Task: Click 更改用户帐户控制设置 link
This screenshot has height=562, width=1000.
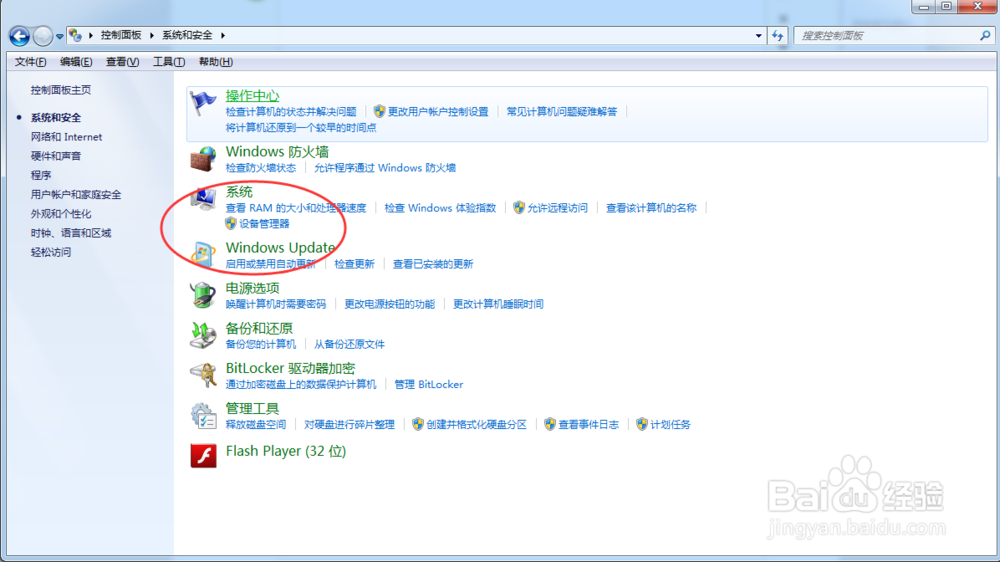Action: click(x=438, y=112)
